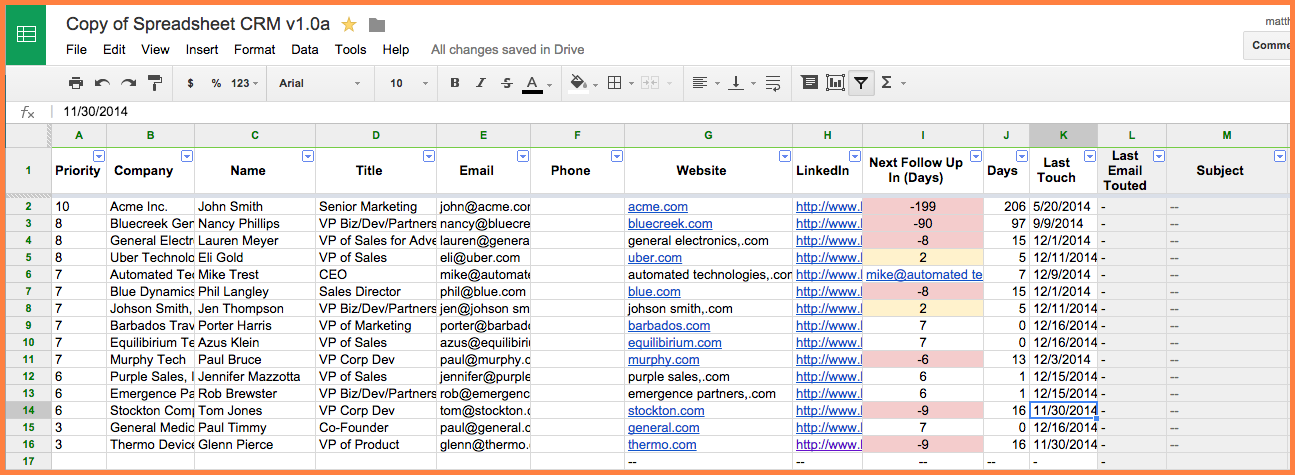Open filter dropdown on Title column
The width and height of the screenshot is (1295, 475).
[428, 156]
